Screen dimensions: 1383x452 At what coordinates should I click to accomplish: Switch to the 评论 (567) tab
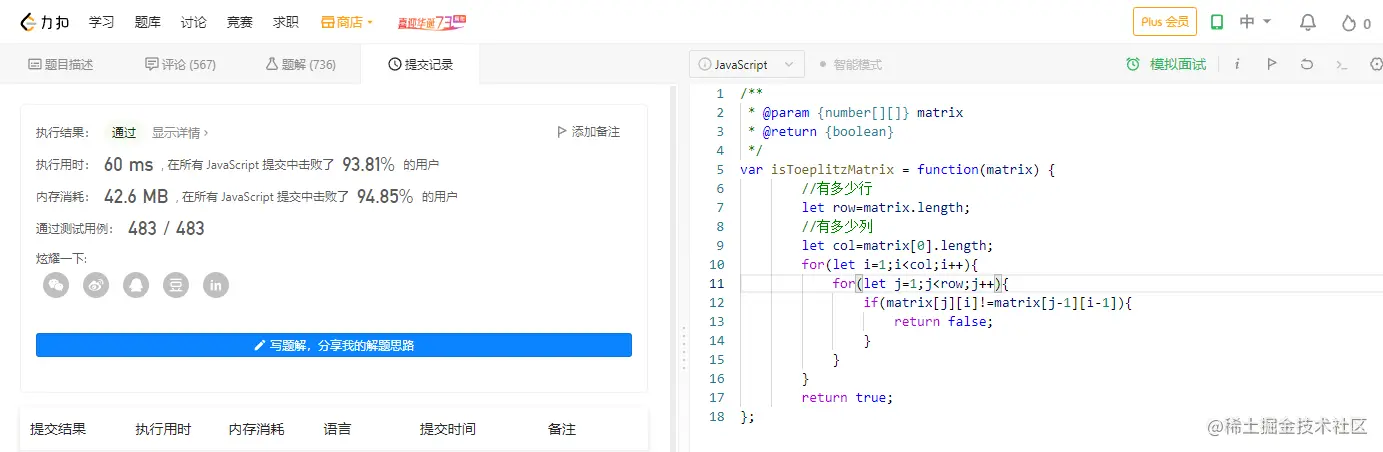(x=180, y=64)
